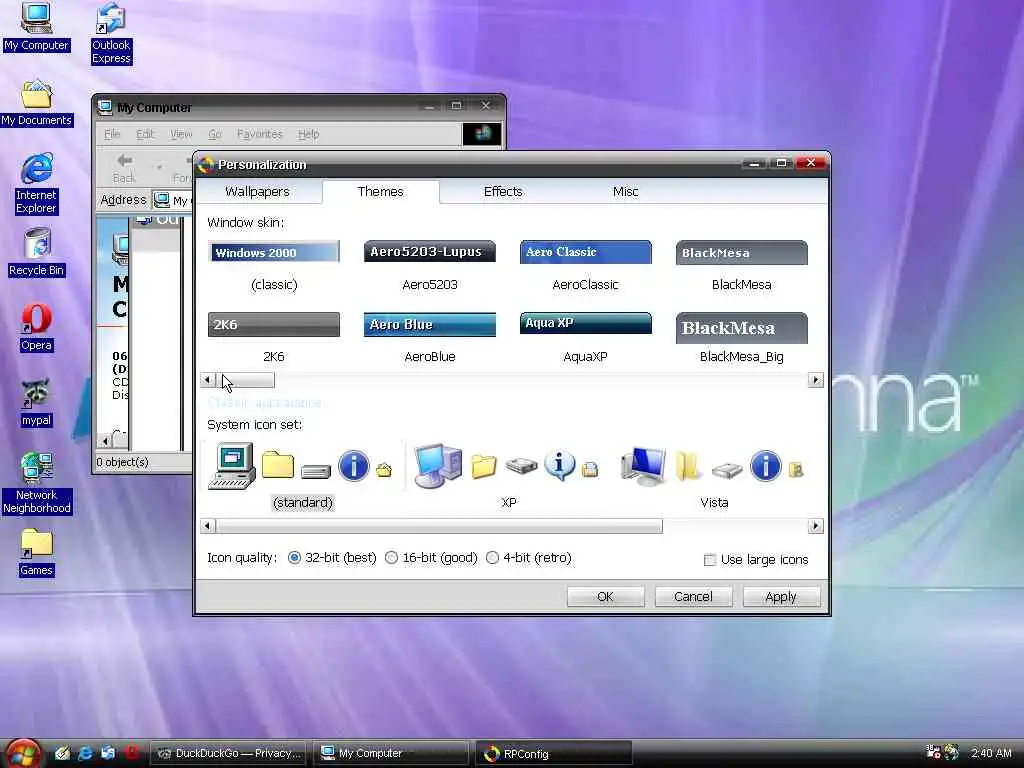Click Internet Explorer quick launch icon

click(x=85, y=753)
